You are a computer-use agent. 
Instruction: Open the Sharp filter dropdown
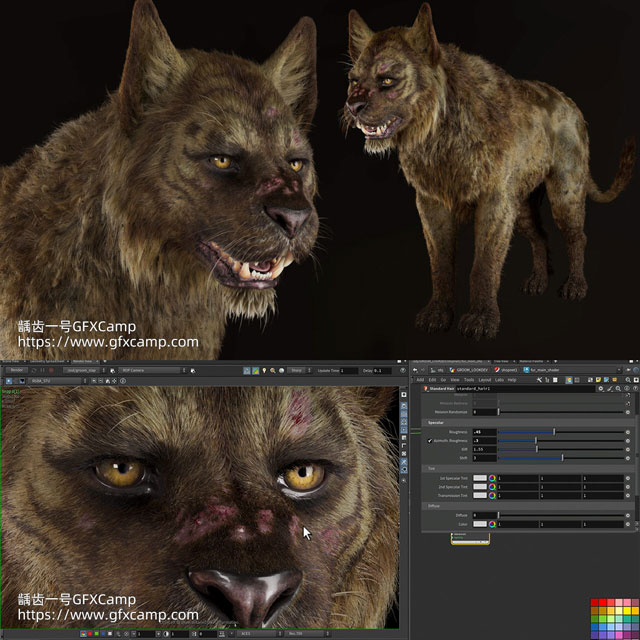[x=299, y=371]
